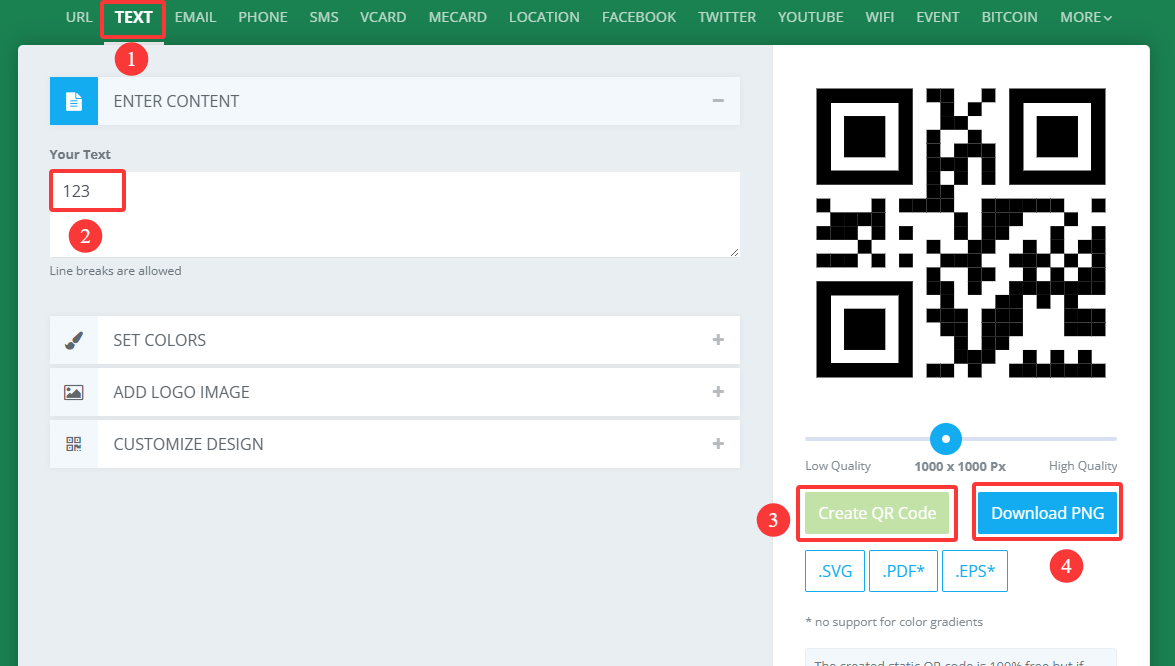Click the paintbrush icon for Set Colors
The height and width of the screenshot is (666, 1175).
point(73,340)
